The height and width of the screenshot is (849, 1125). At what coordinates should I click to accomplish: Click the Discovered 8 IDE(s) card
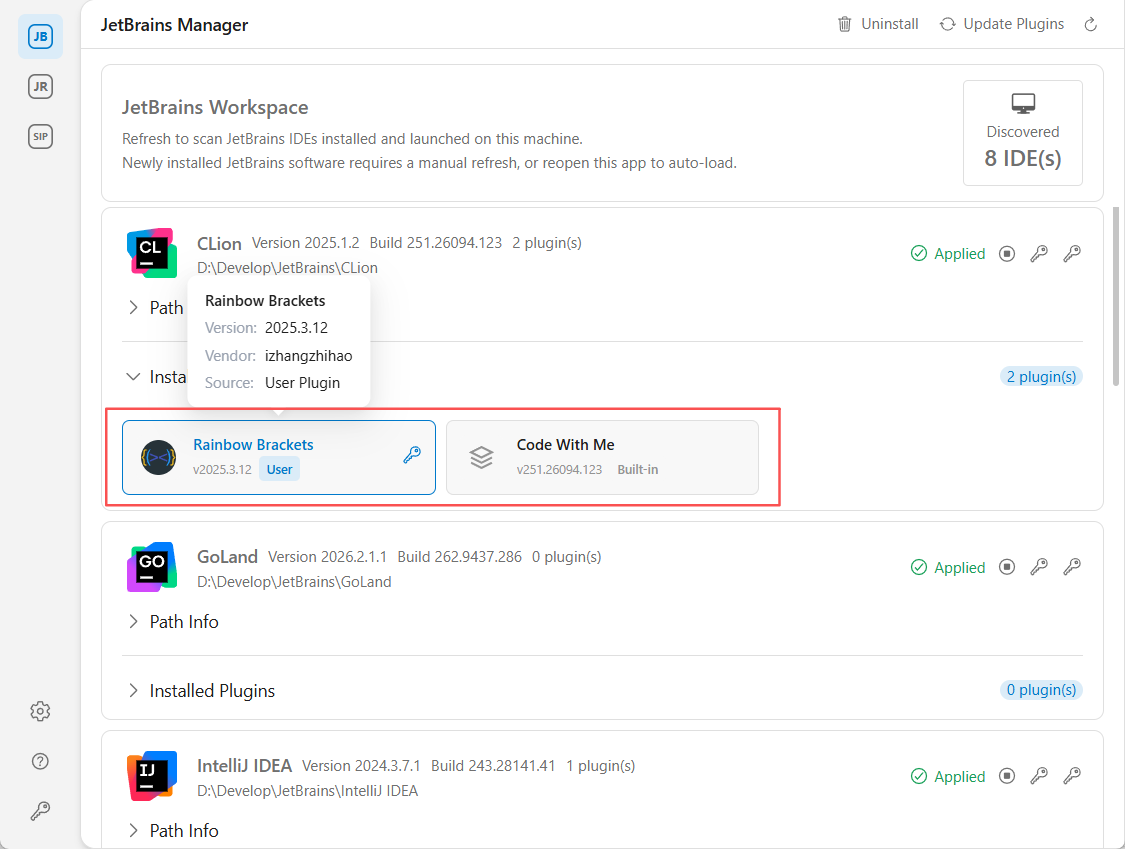point(1023,133)
